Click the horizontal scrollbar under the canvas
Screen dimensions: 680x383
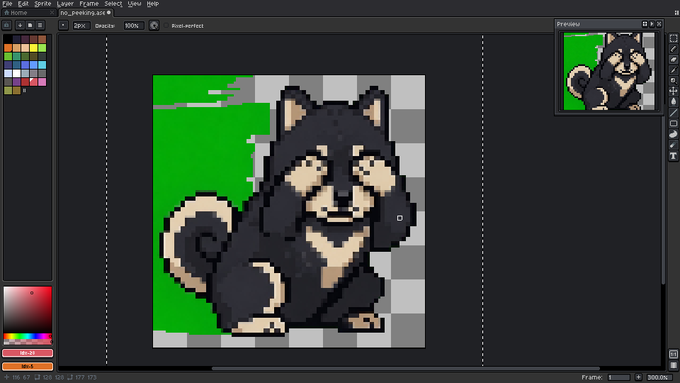tap(405, 369)
